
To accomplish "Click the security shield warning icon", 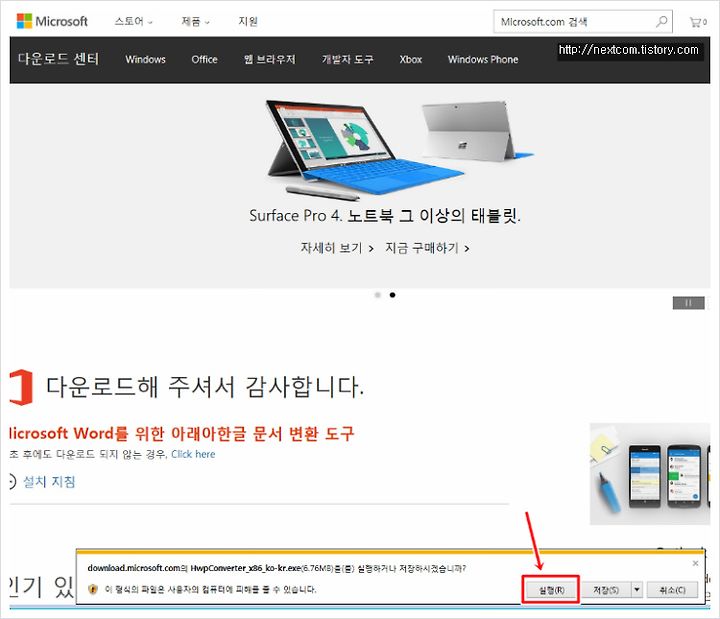I will (x=93, y=589).
